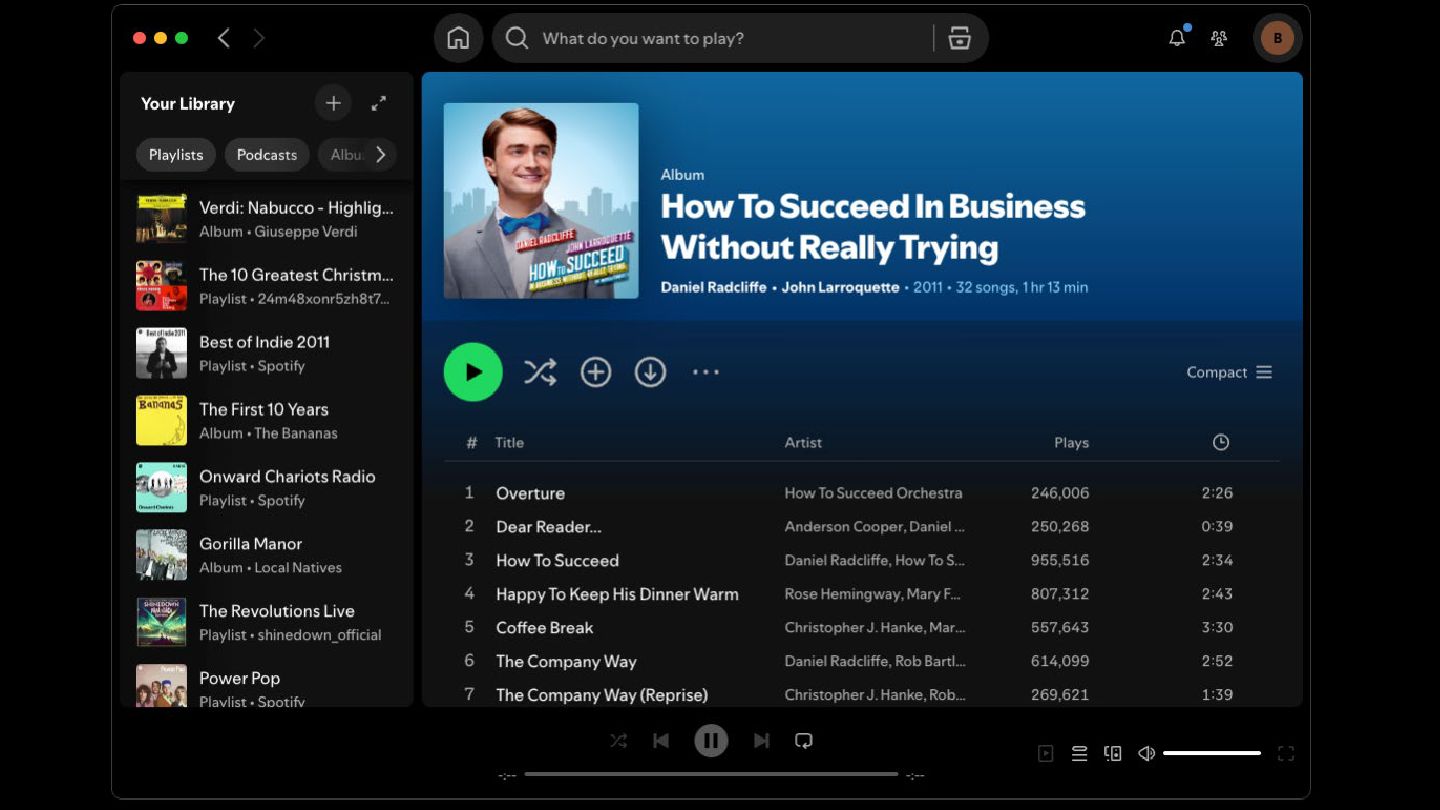Save album to Your Library

point(596,372)
